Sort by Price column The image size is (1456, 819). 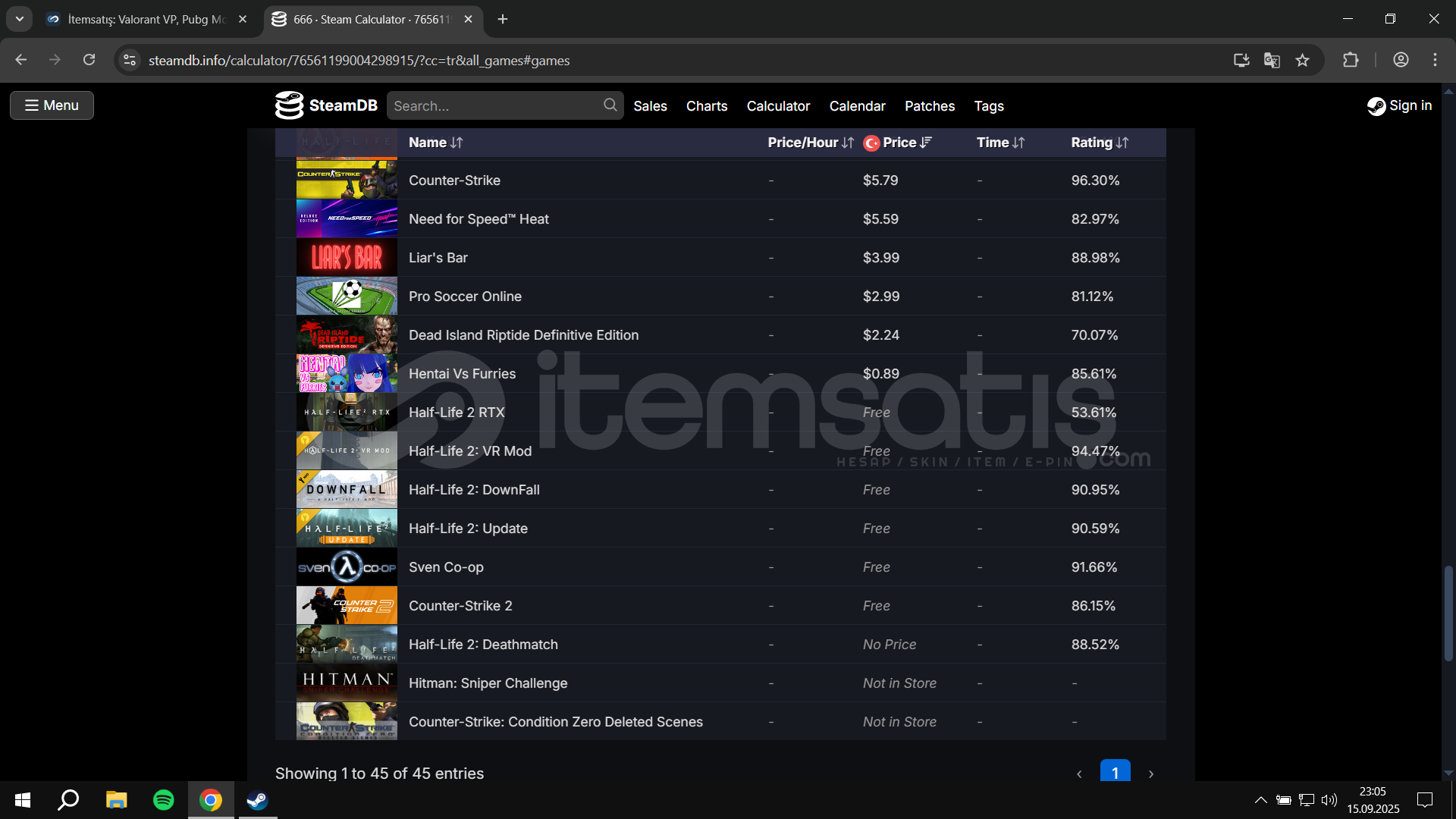tap(907, 143)
